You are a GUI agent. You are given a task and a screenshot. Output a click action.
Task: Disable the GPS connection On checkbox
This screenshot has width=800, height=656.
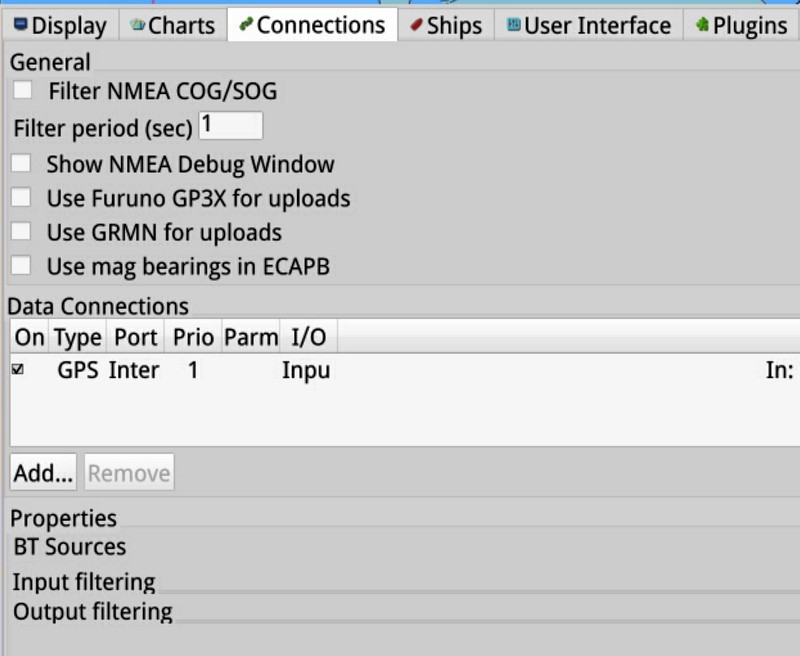pos(18,369)
